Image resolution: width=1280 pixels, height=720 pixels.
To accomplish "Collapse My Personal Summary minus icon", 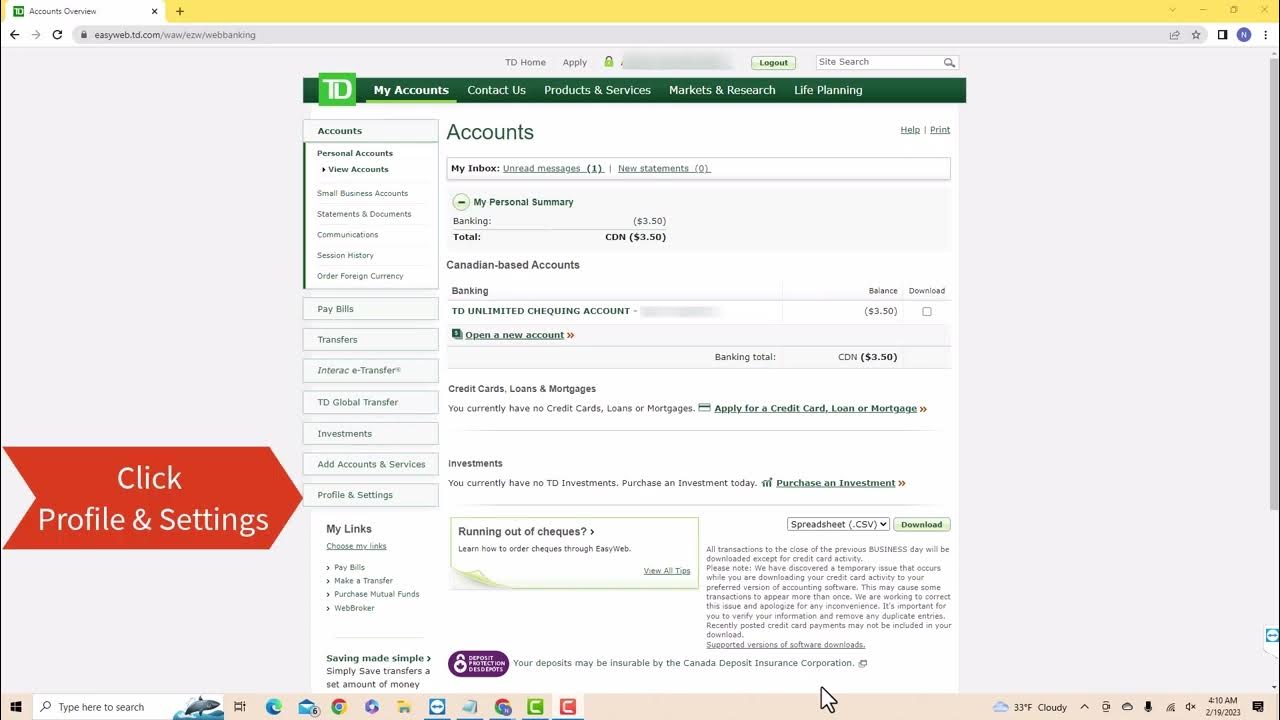I will pyautogui.click(x=461, y=202).
